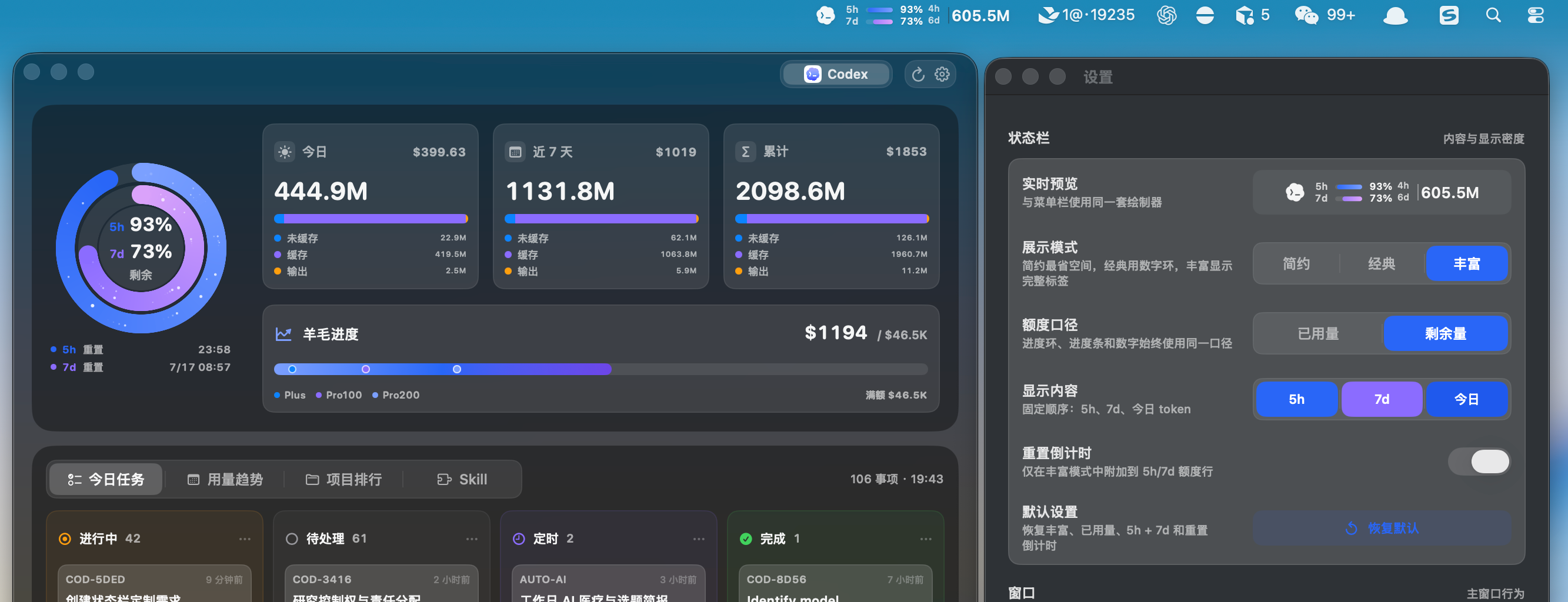1568x602 pixels.
Task: Click the sun icon on 今日 card
Action: (284, 152)
